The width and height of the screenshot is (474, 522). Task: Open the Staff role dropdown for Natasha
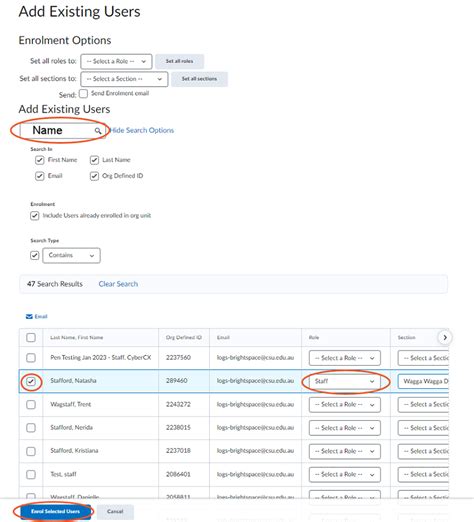(345, 381)
